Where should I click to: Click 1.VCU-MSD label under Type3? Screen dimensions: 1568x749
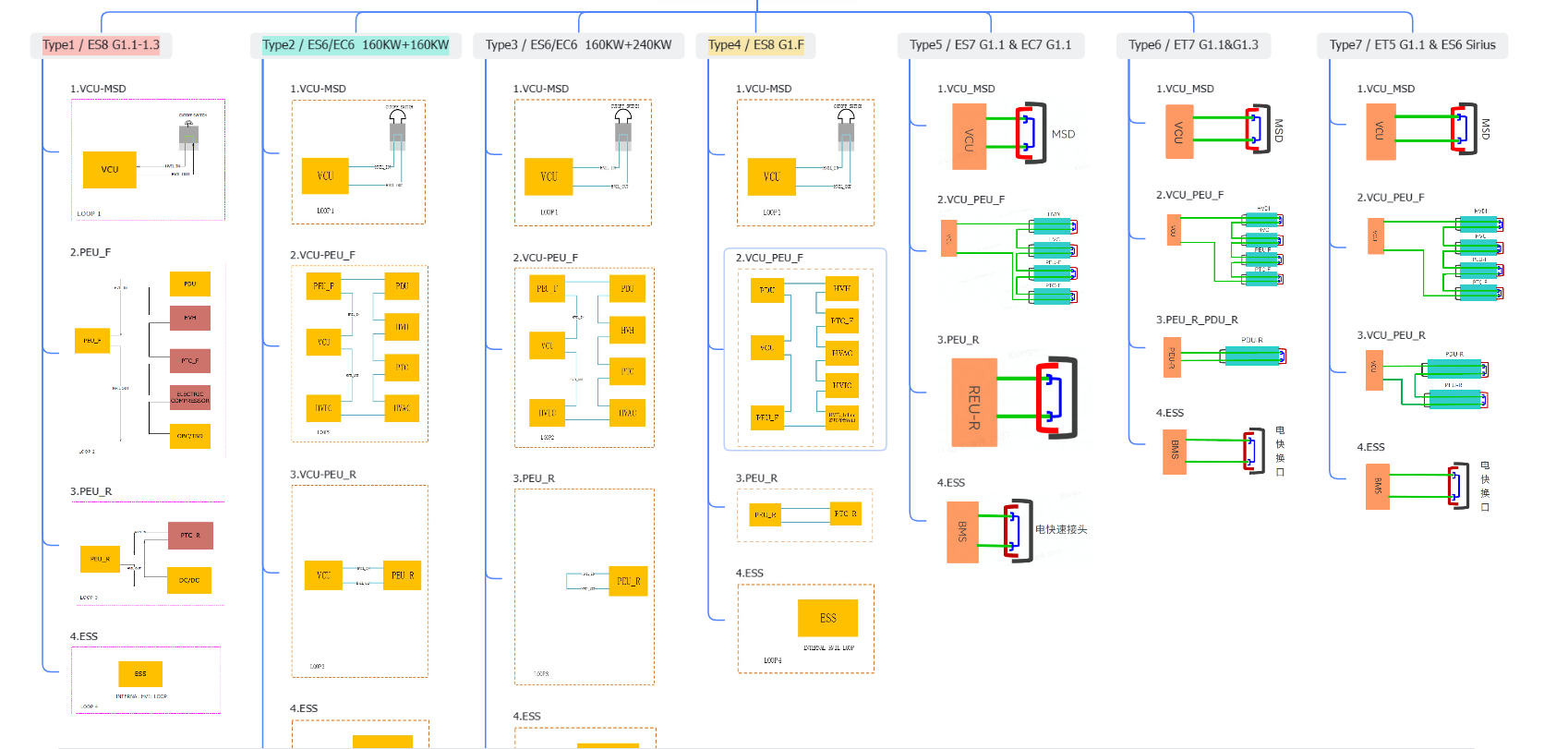[541, 89]
